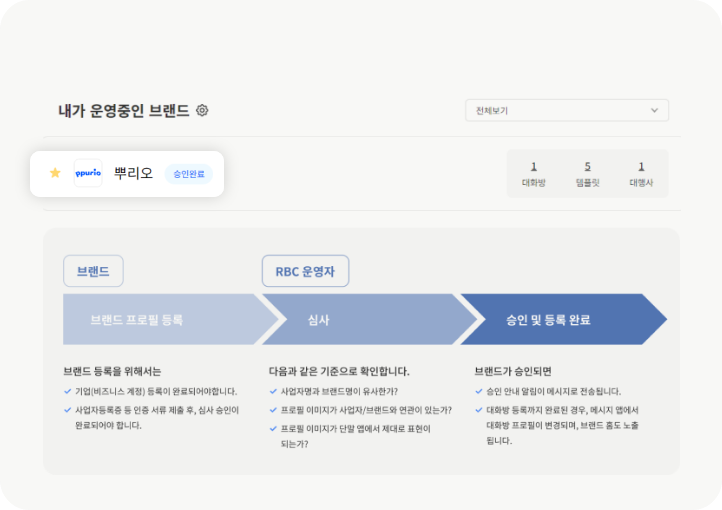Click the heading 브랜드 등록을 위해서는
The width and height of the screenshot is (722, 510).
(112, 371)
